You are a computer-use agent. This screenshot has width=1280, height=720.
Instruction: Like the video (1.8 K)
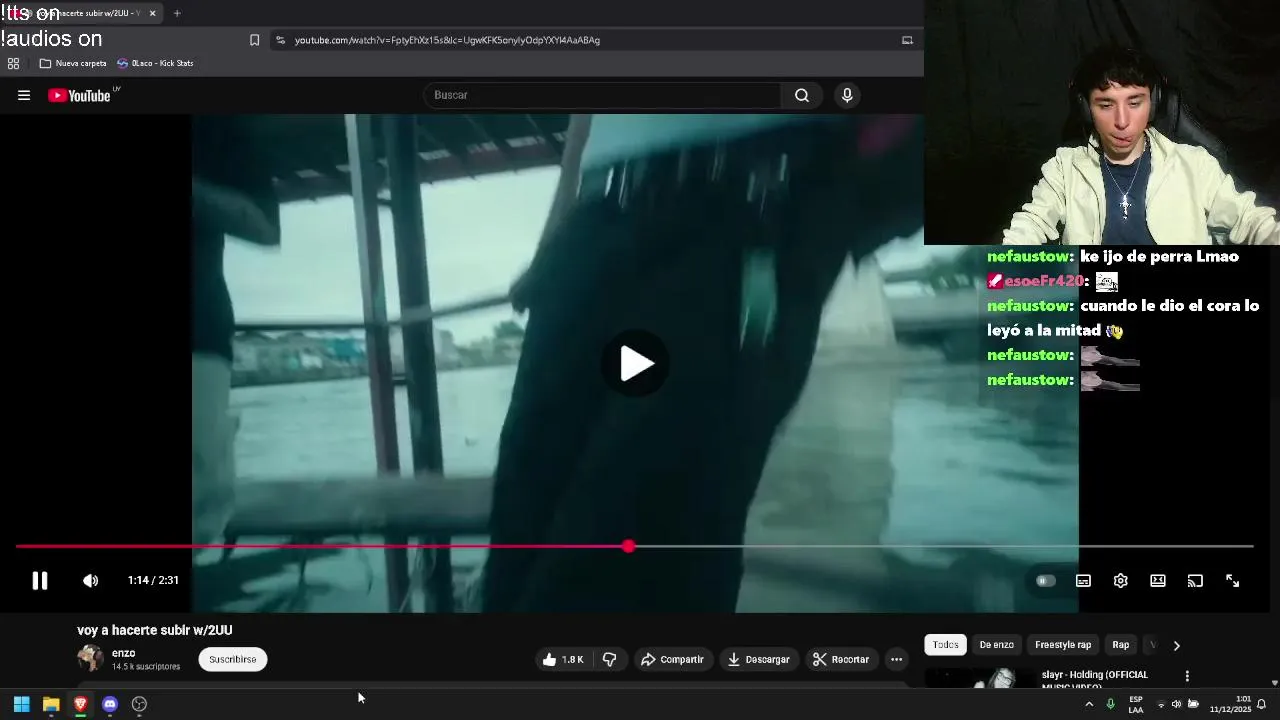point(563,659)
